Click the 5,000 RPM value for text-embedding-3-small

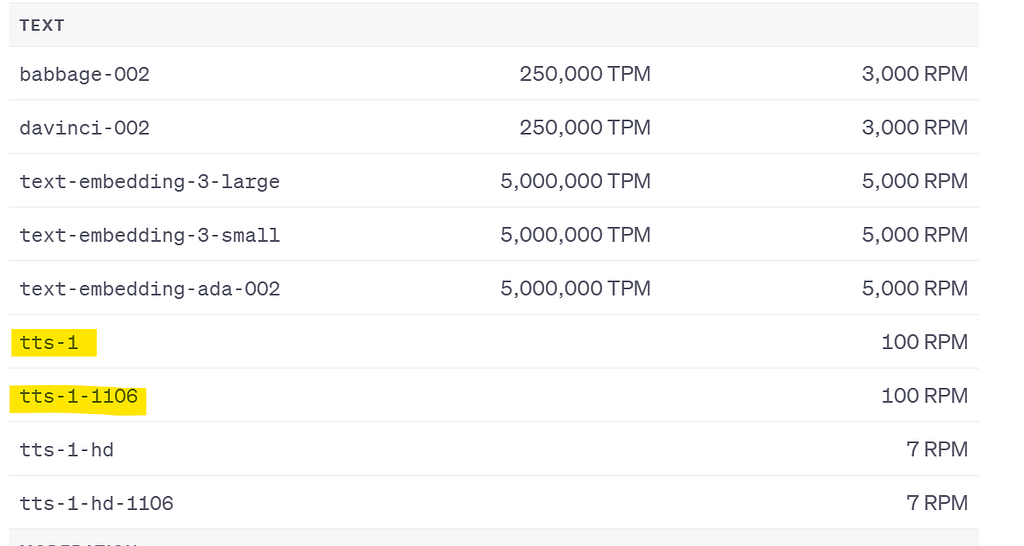[915, 236]
